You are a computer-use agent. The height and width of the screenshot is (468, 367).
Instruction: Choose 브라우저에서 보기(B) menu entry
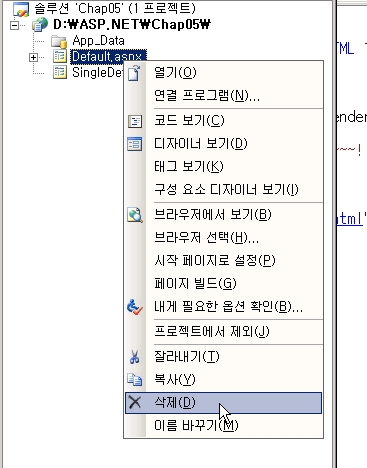click(223, 215)
